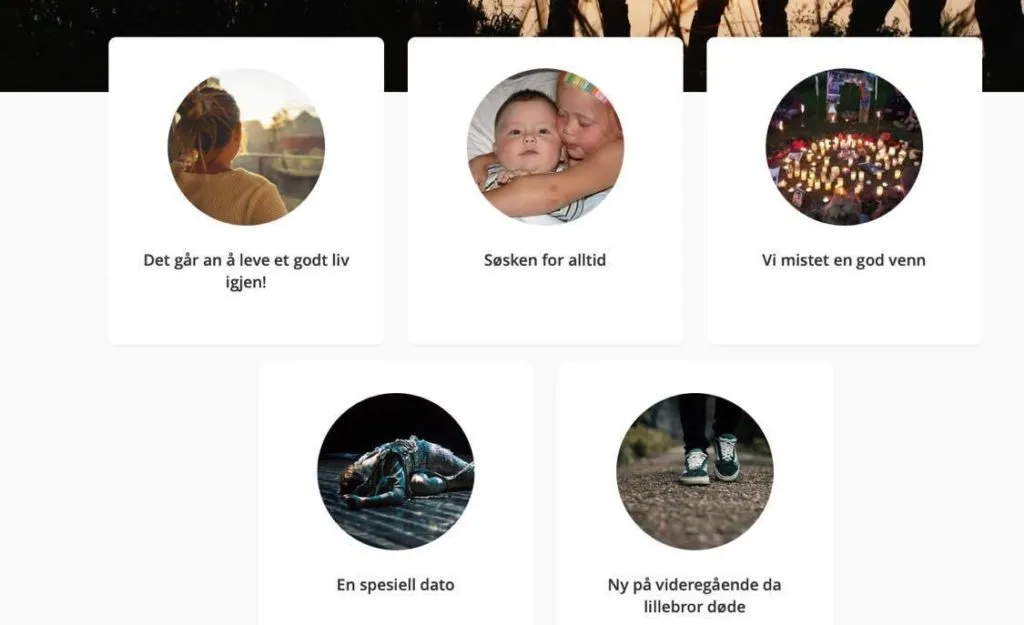This screenshot has height=625, width=1024.
Task: Select white space below 'Søsken for alltid' title
Action: click(545, 307)
